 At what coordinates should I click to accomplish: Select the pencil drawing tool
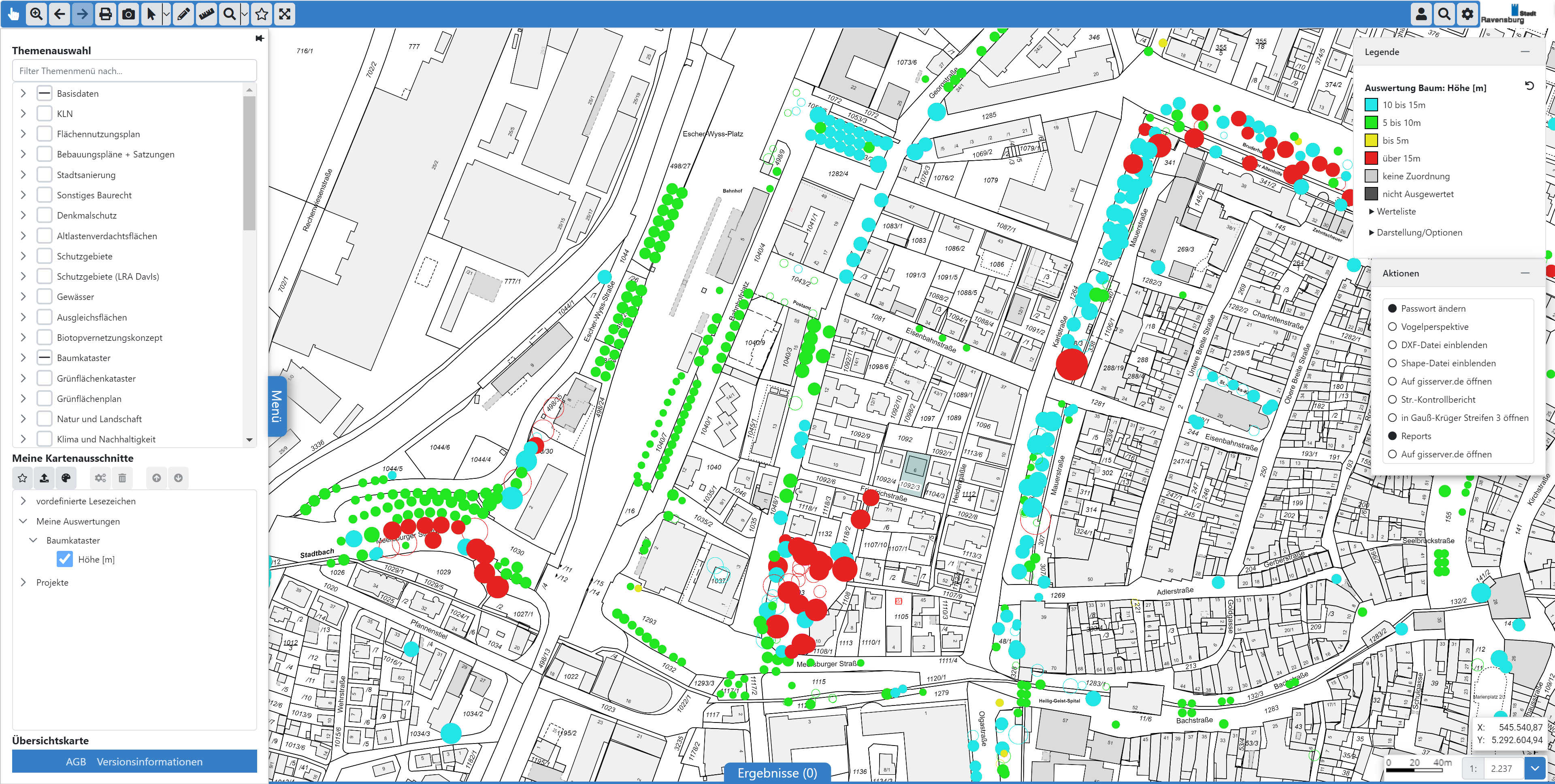pos(183,14)
